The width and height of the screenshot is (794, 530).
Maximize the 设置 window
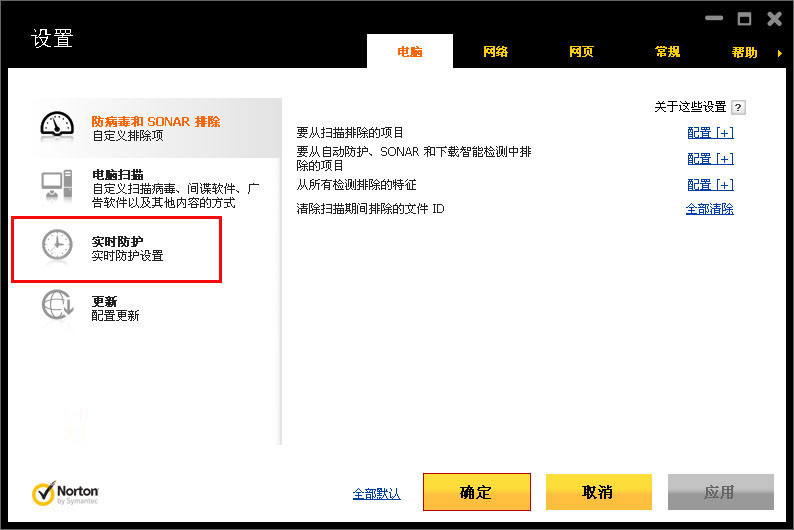click(744, 19)
